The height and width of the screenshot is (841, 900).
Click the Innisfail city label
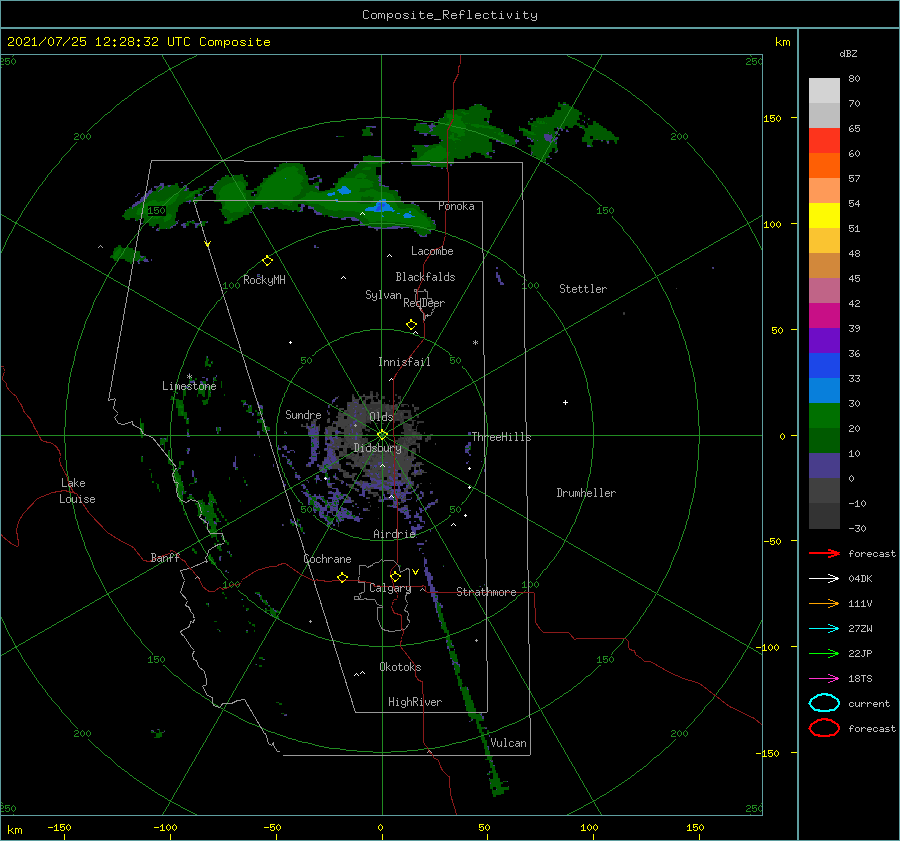(x=404, y=362)
